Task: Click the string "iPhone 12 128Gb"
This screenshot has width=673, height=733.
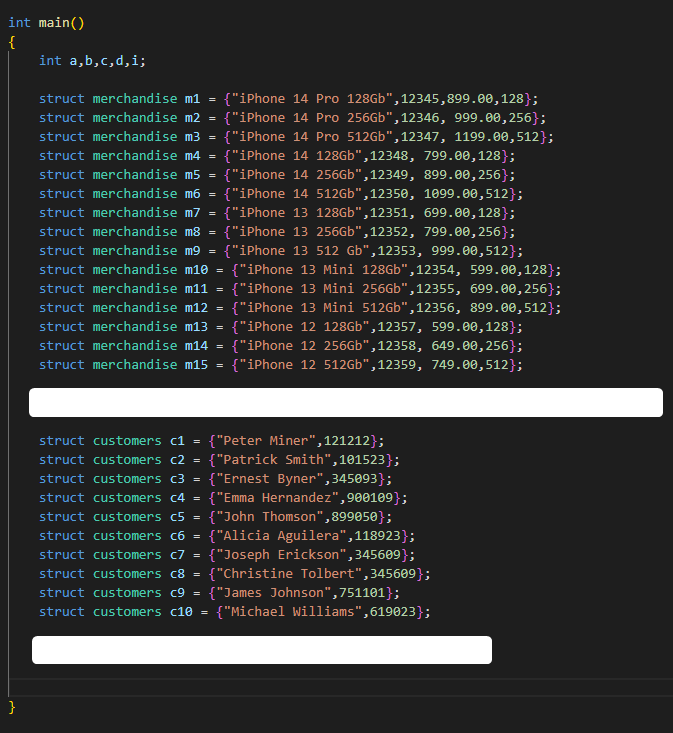Action: pyautogui.click(x=304, y=327)
